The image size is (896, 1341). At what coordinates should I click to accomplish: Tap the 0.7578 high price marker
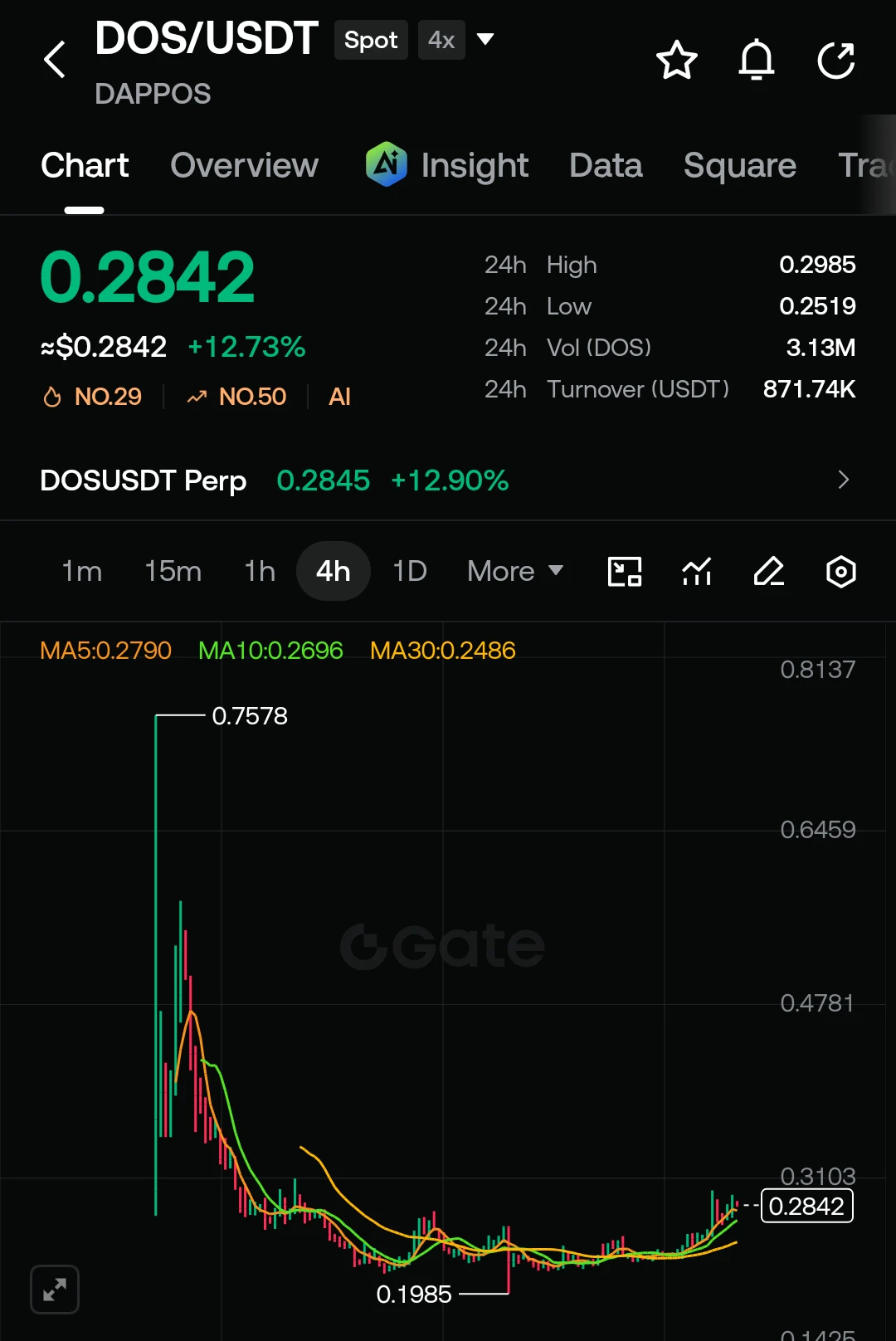pyautogui.click(x=250, y=715)
